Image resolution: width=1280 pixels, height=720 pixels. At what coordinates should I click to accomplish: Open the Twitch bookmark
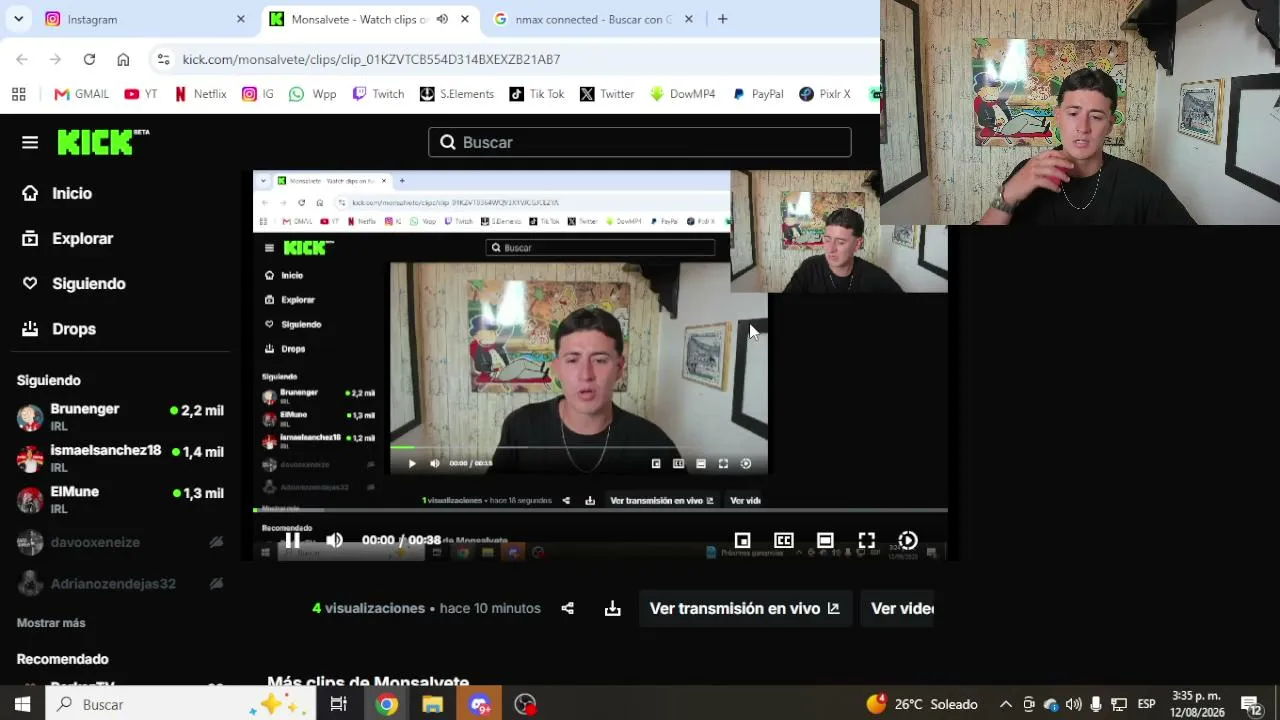[378, 94]
